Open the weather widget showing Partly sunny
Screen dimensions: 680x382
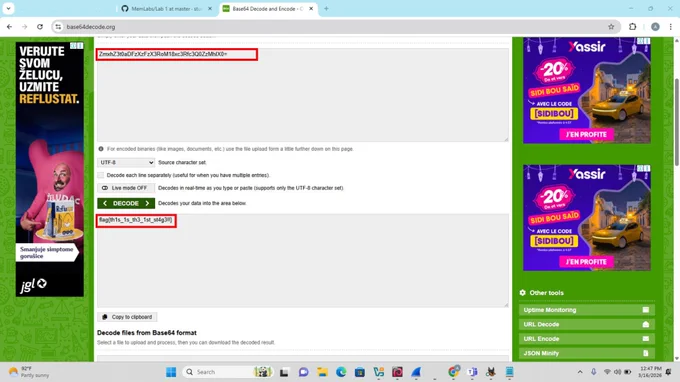coord(29,372)
